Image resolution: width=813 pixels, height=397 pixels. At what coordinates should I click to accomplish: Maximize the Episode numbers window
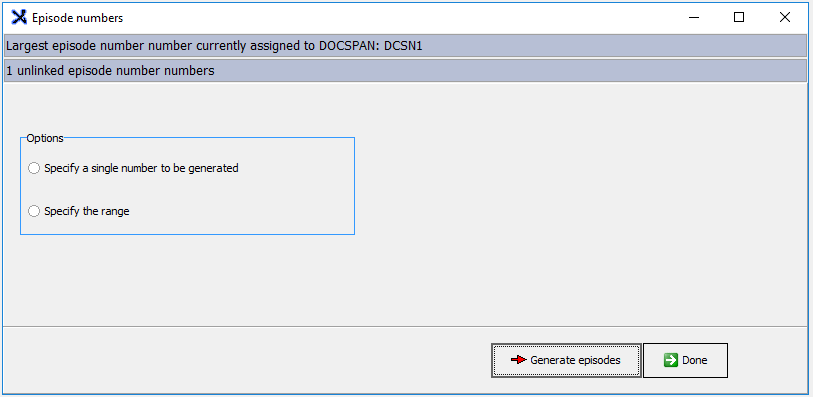pos(739,18)
